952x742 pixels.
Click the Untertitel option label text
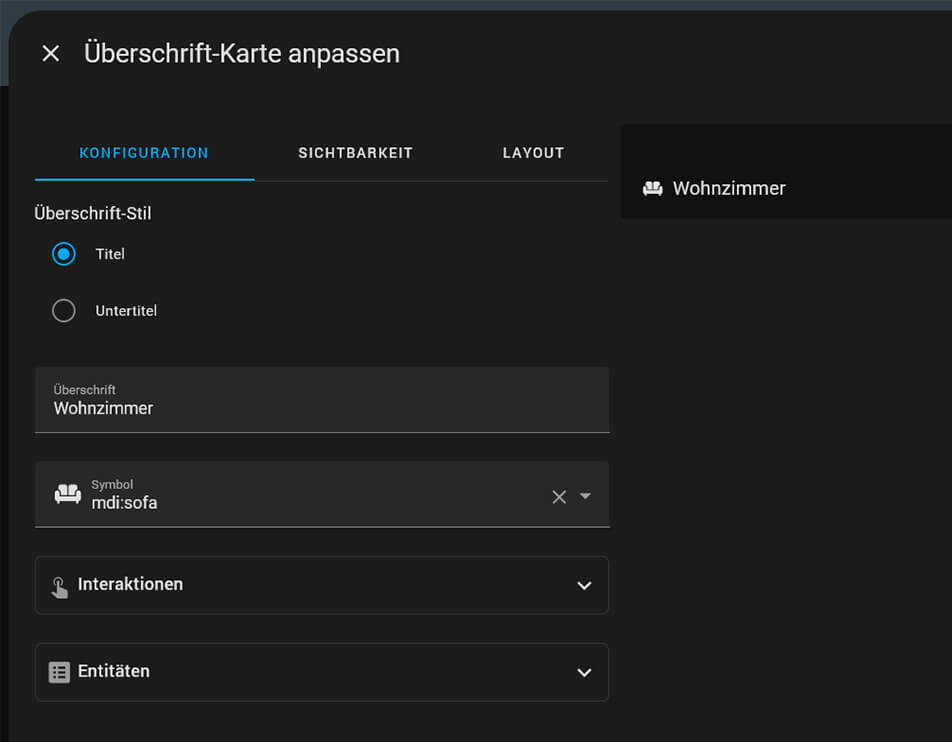point(126,311)
